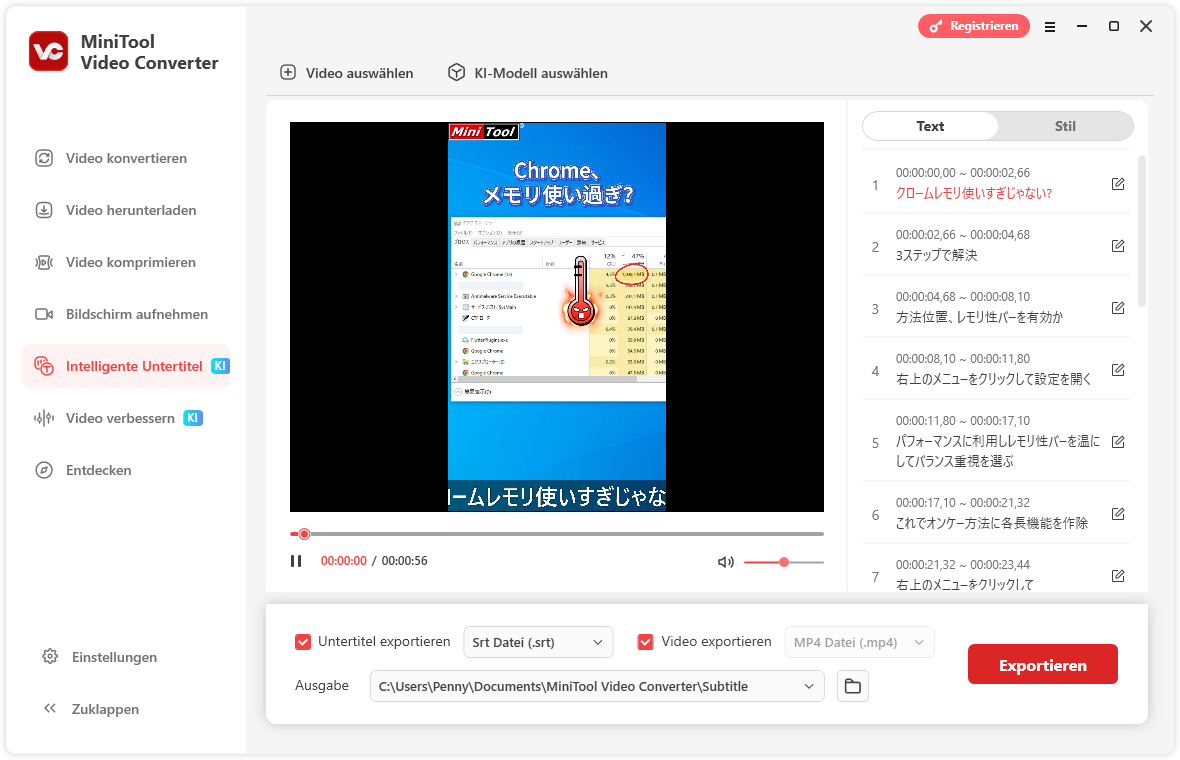This screenshot has height=760, width=1180.
Task: Click the Video herunterladen download icon
Action: [44, 210]
